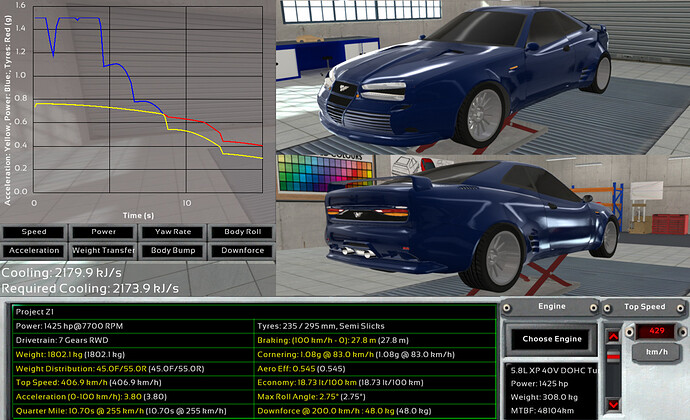Image resolution: width=690 pixels, height=420 pixels.
Task: Click the Top Speed: 406.9 km/h stat
Action: 133,383
